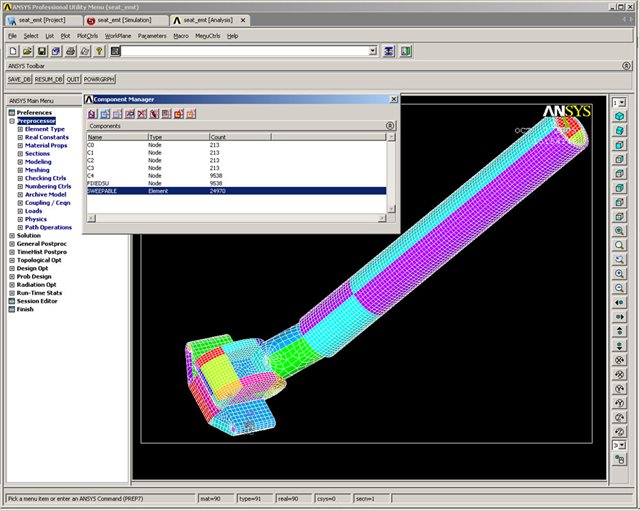Click the Contact Manager icon at the end of the toolbar
The height and width of the screenshot is (511, 640).
tap(406, 51)
